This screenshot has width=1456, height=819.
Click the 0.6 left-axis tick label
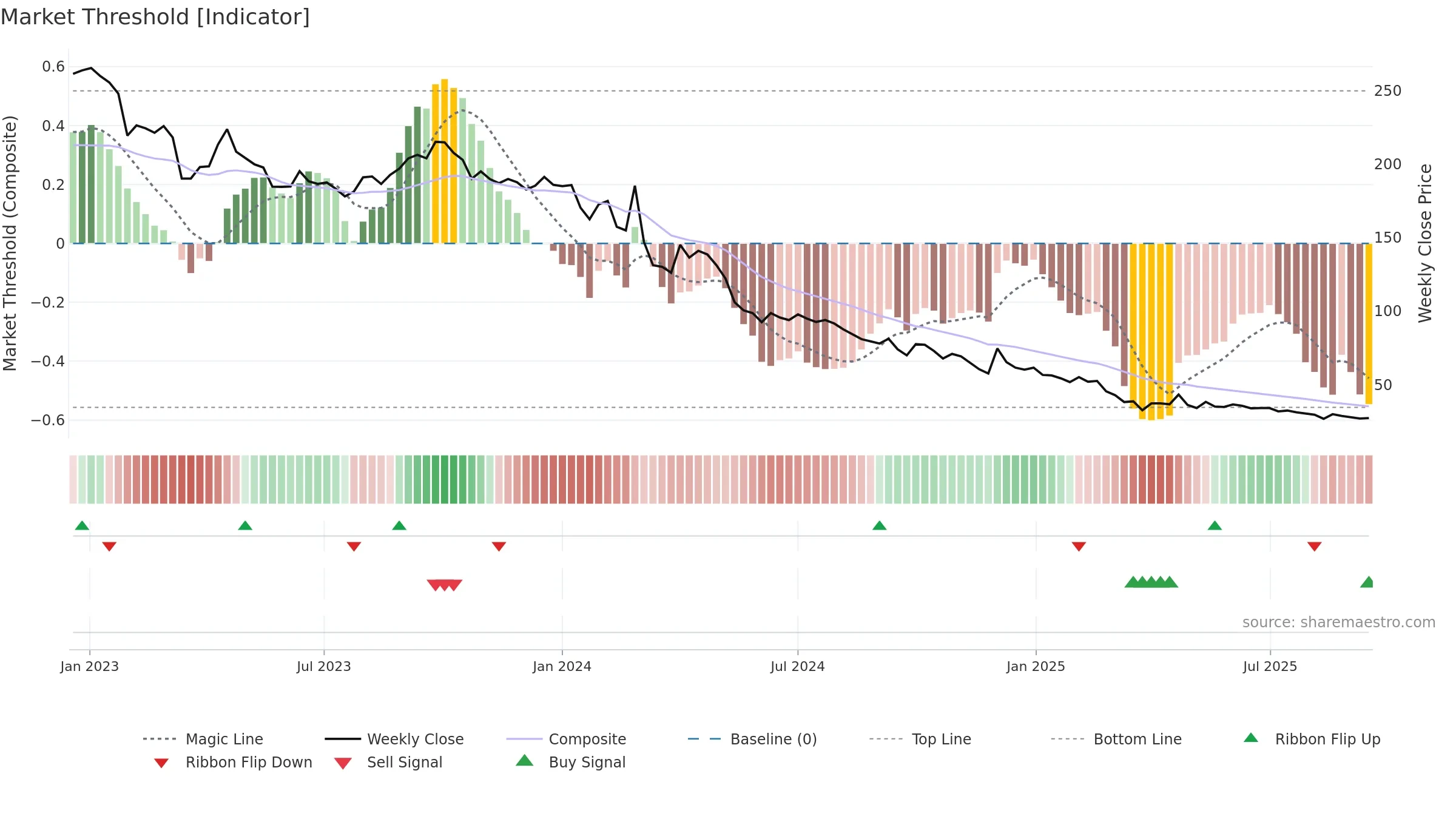point(53,67)
